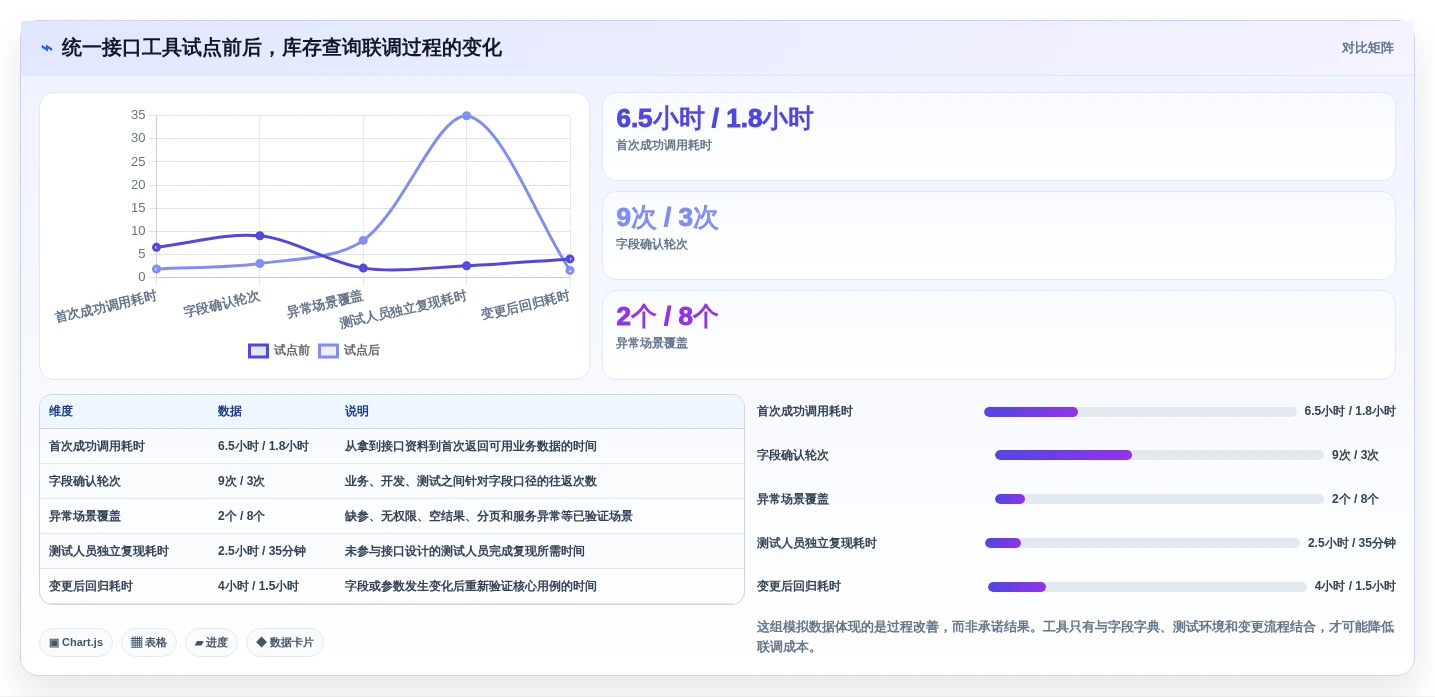Image resolution: width=1435 pixels, height=697 pixels.
Task: Click table value 4小时 / 1.5小时
Action: click(258, 587)
